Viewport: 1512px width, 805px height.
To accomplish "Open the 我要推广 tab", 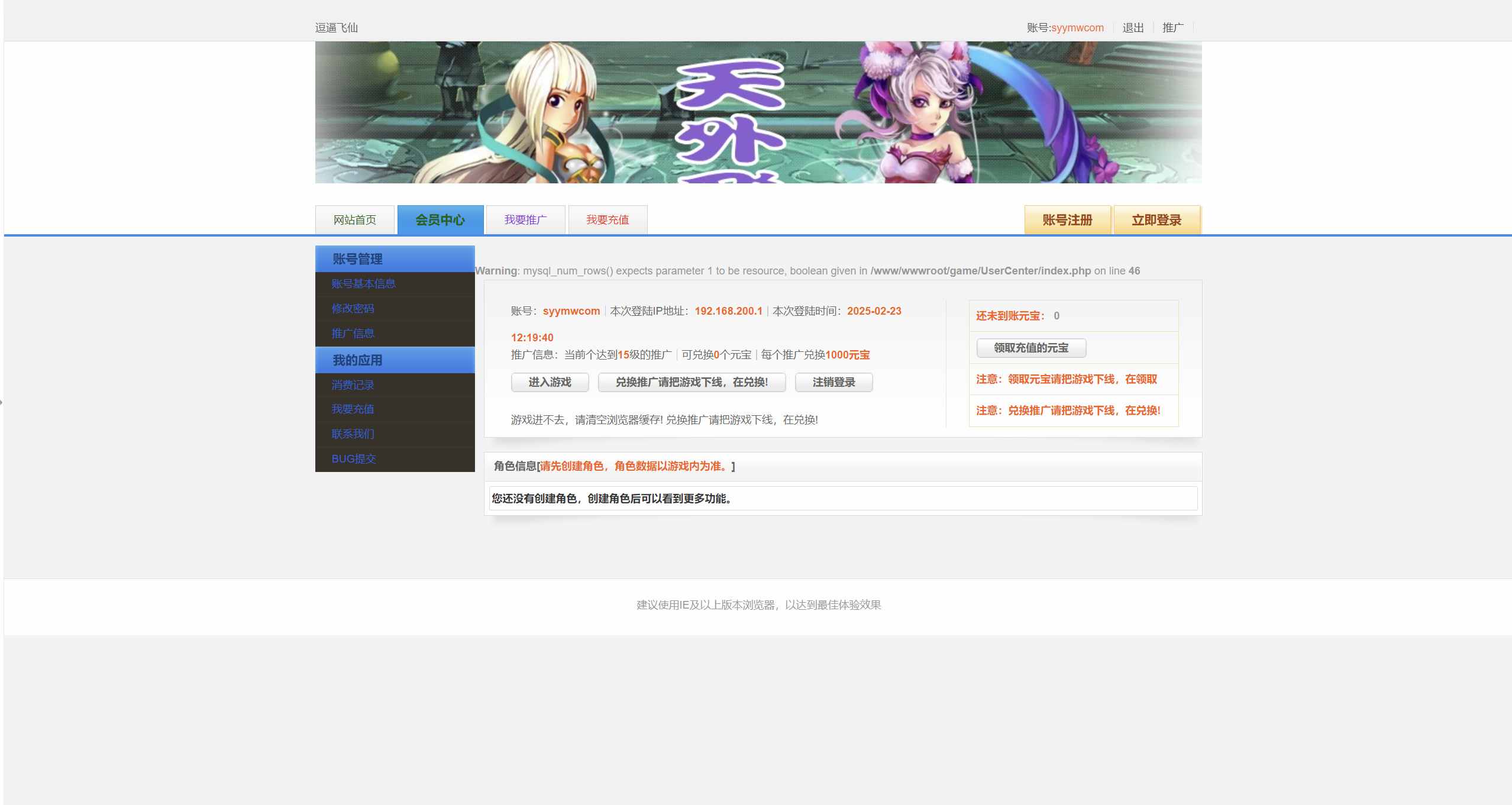I will (525, 220).
